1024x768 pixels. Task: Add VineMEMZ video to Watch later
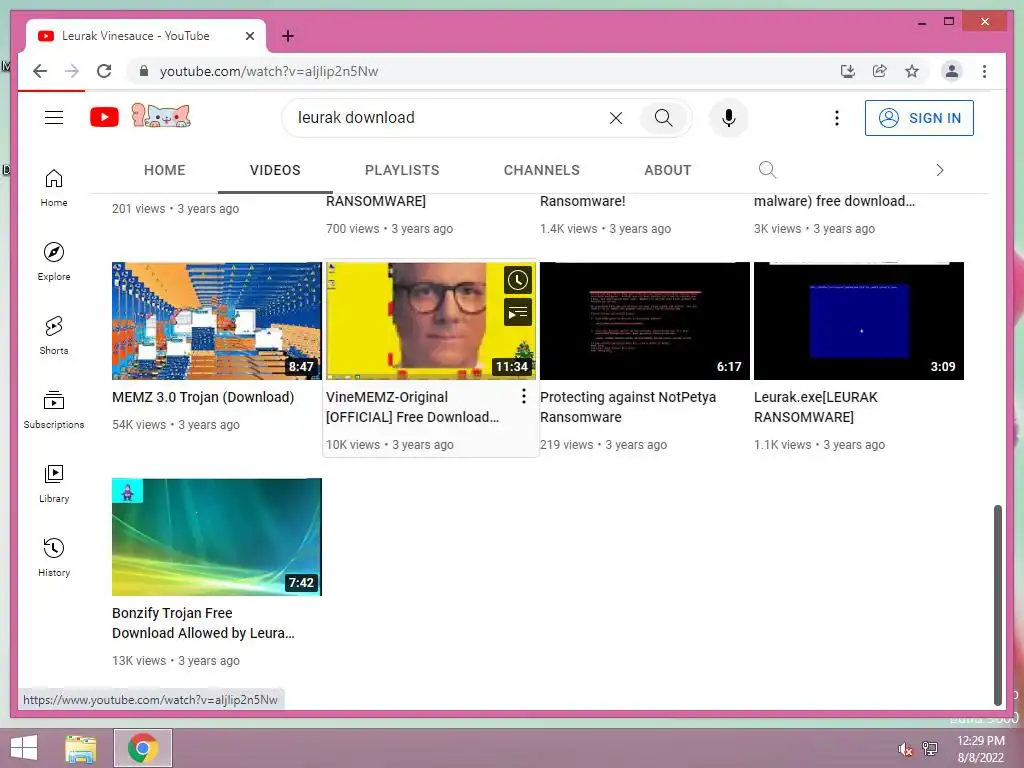[x=518, y=280]
